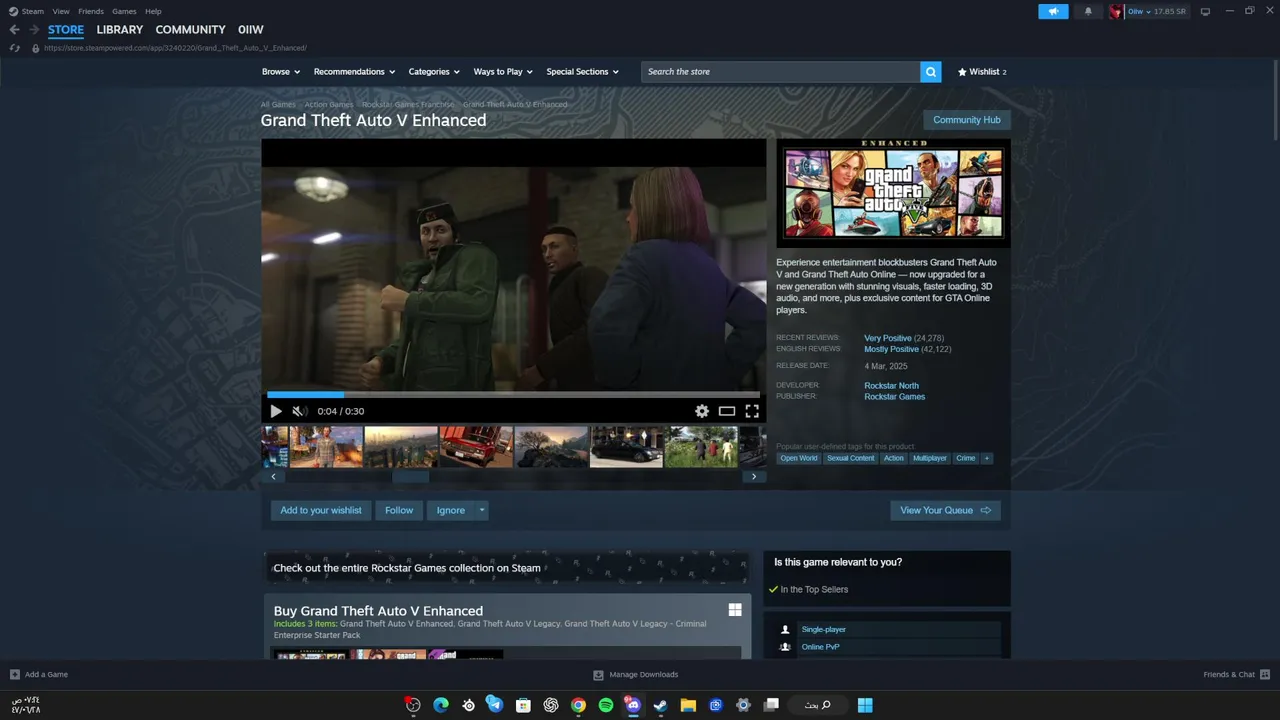This screenshot has width=1280, height=720.
Task: Reload the store page
Action: click(x=14, y=48)
